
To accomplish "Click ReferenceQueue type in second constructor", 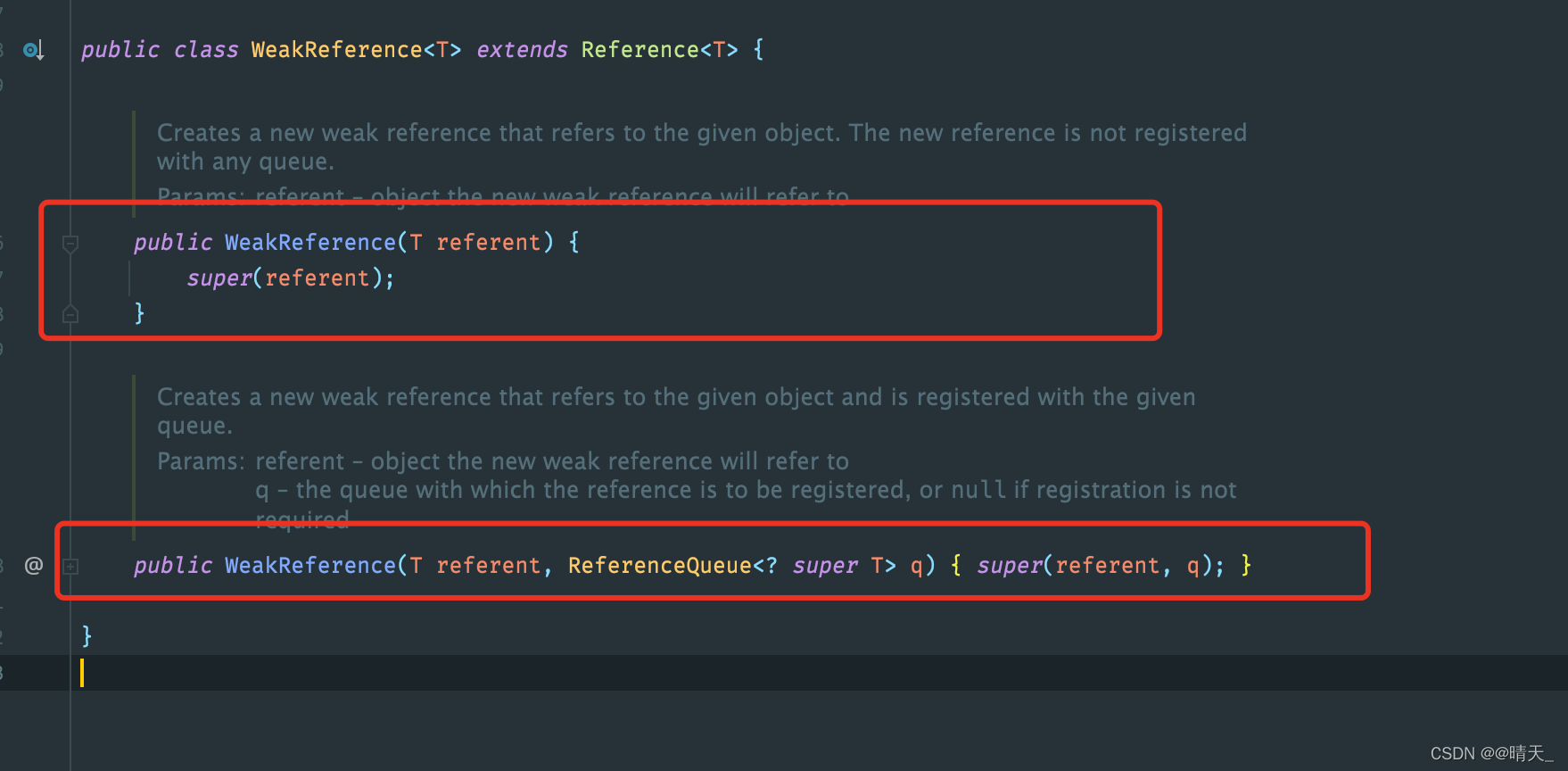I will 660,566.
